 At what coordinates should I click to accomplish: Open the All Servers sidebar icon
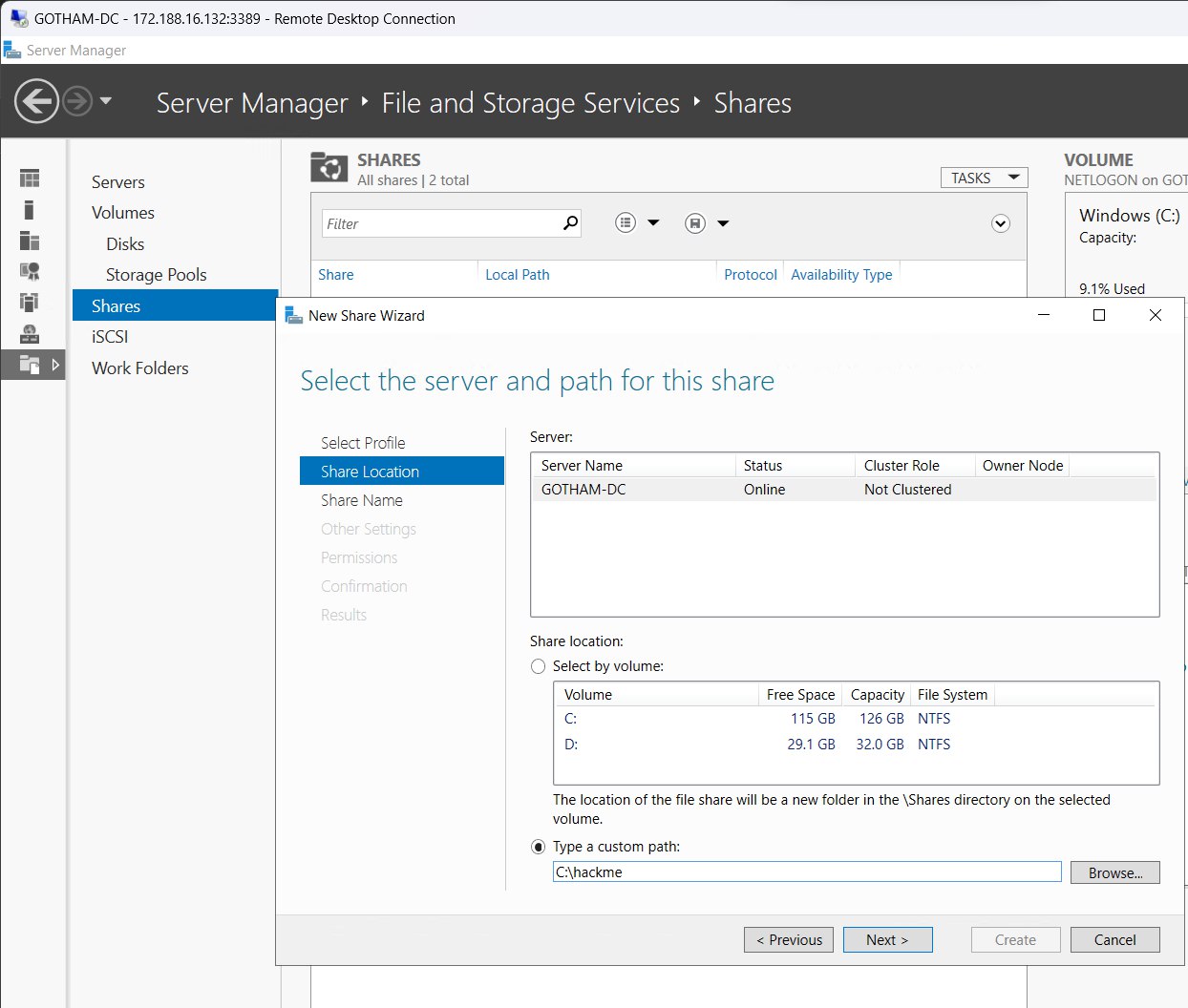[29, 241]
